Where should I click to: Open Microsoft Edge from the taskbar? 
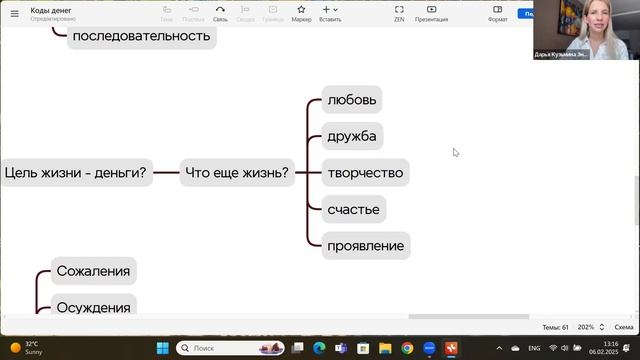[x=319, y=348]
